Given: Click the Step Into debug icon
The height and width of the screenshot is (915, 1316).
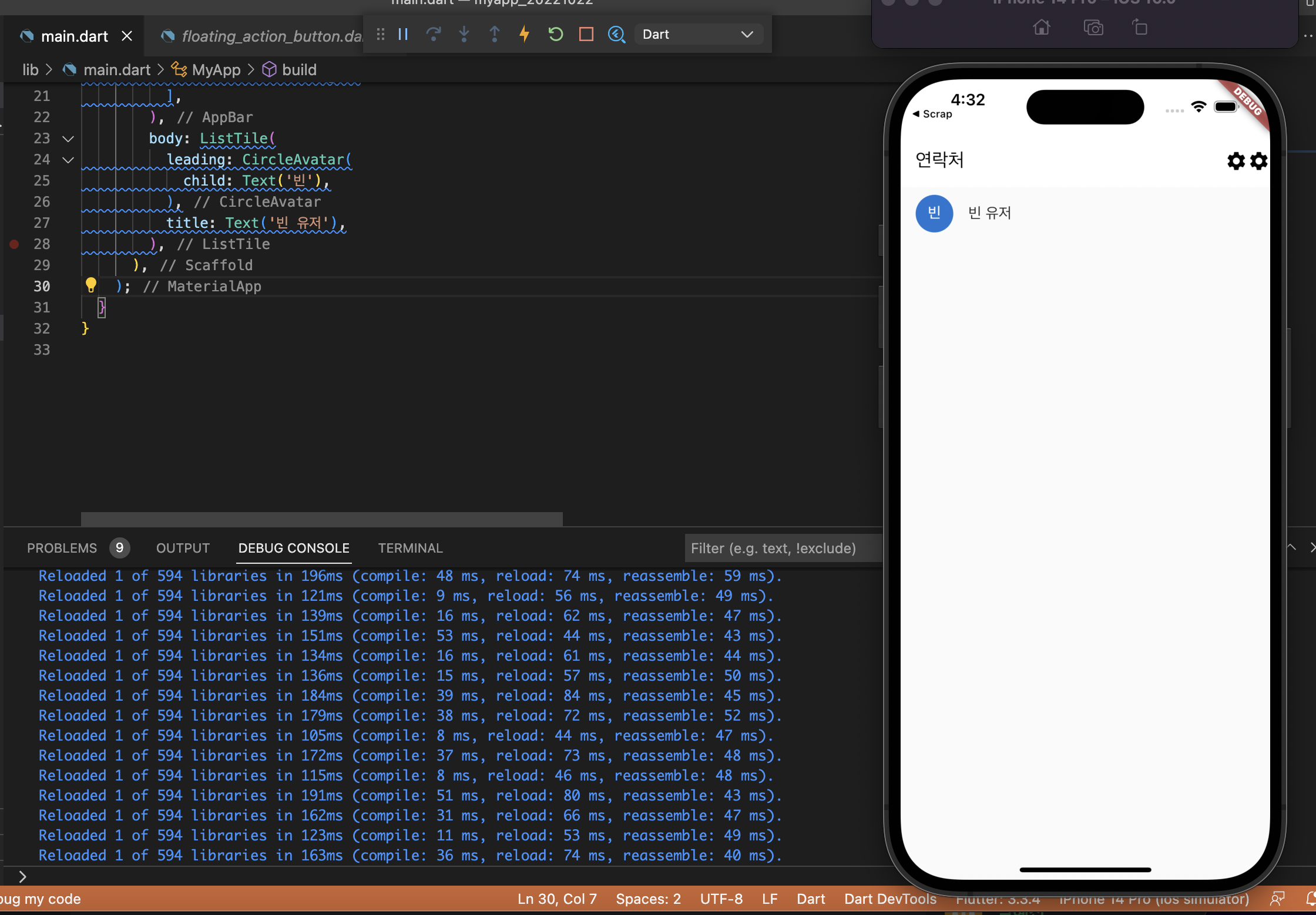Looking at the screenshot, I should pos(464,34).
